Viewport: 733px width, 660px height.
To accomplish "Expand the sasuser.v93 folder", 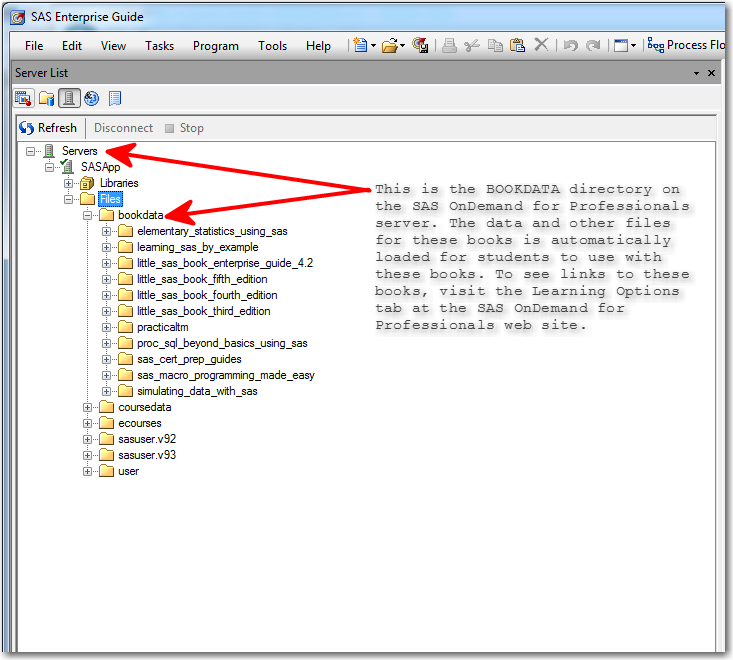I will click(x=87, y=455).
